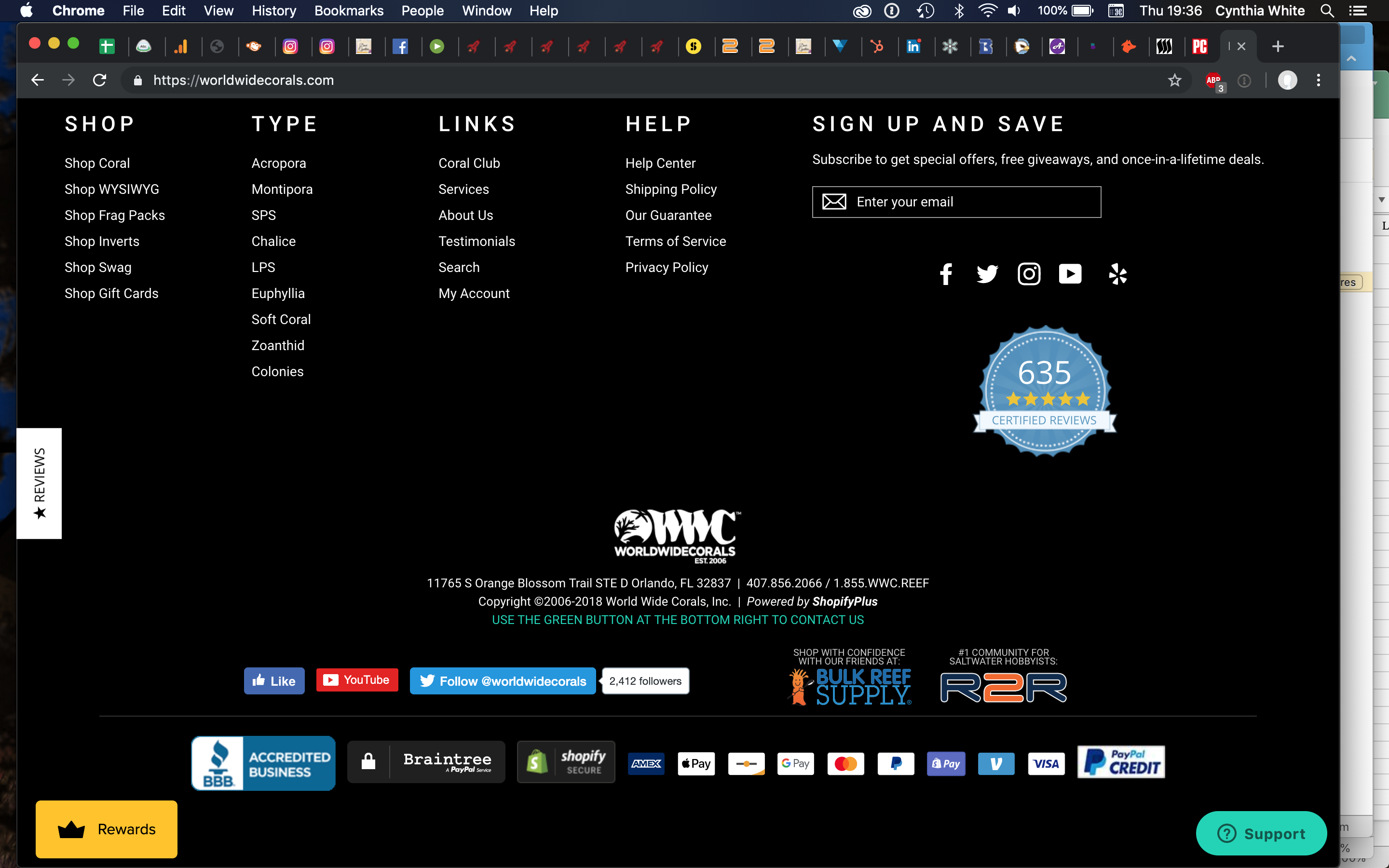Click the WWC WorldWideCorals logo
Screen dimensions: 1389x868
click(677, 536)
